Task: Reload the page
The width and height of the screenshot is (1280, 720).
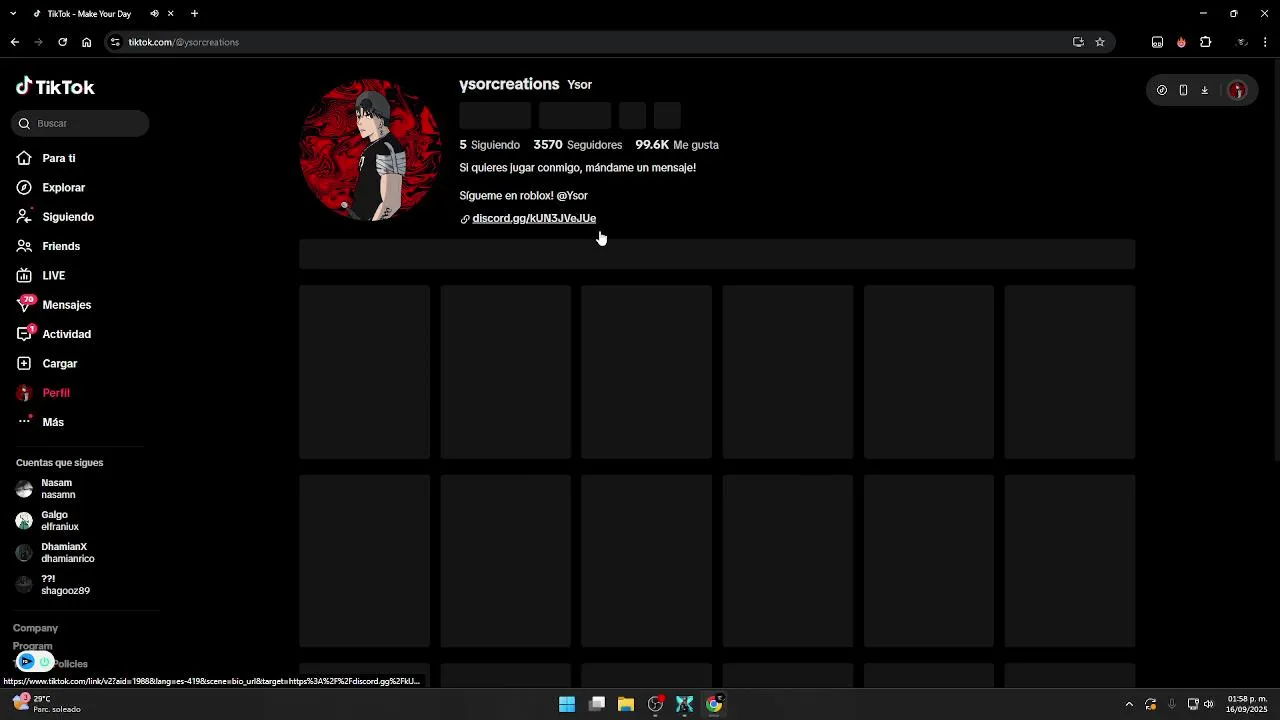Action: click(62, 42)
